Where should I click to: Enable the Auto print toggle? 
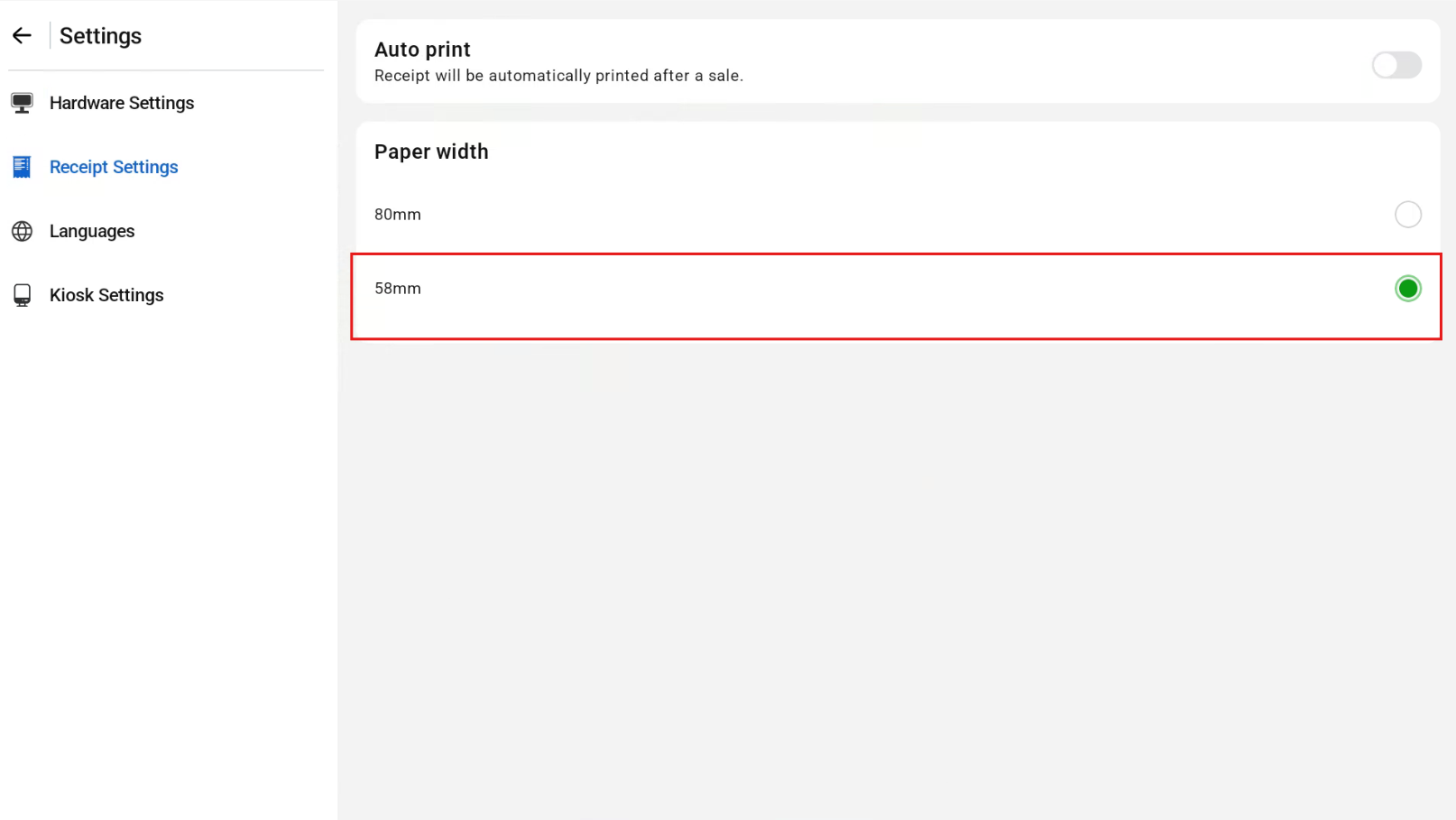[x=1396, y=65]
